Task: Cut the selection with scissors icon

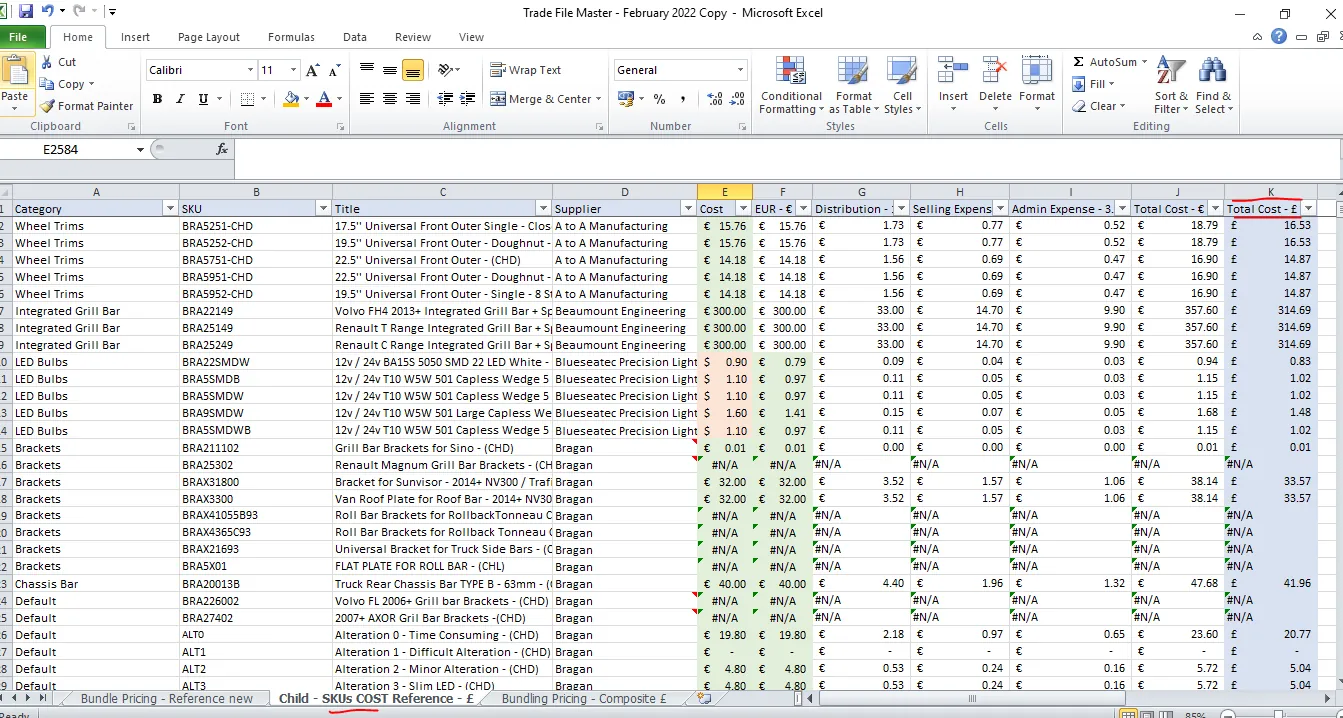Action: point(58,62)
